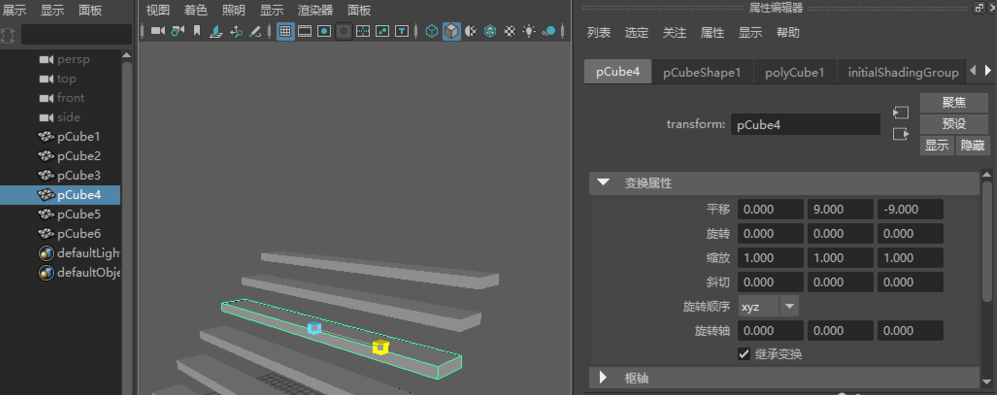This screenshot has width=997, height=395.
Task: Switch to the pCubeShape1 tab
Action: pos(702,73)
